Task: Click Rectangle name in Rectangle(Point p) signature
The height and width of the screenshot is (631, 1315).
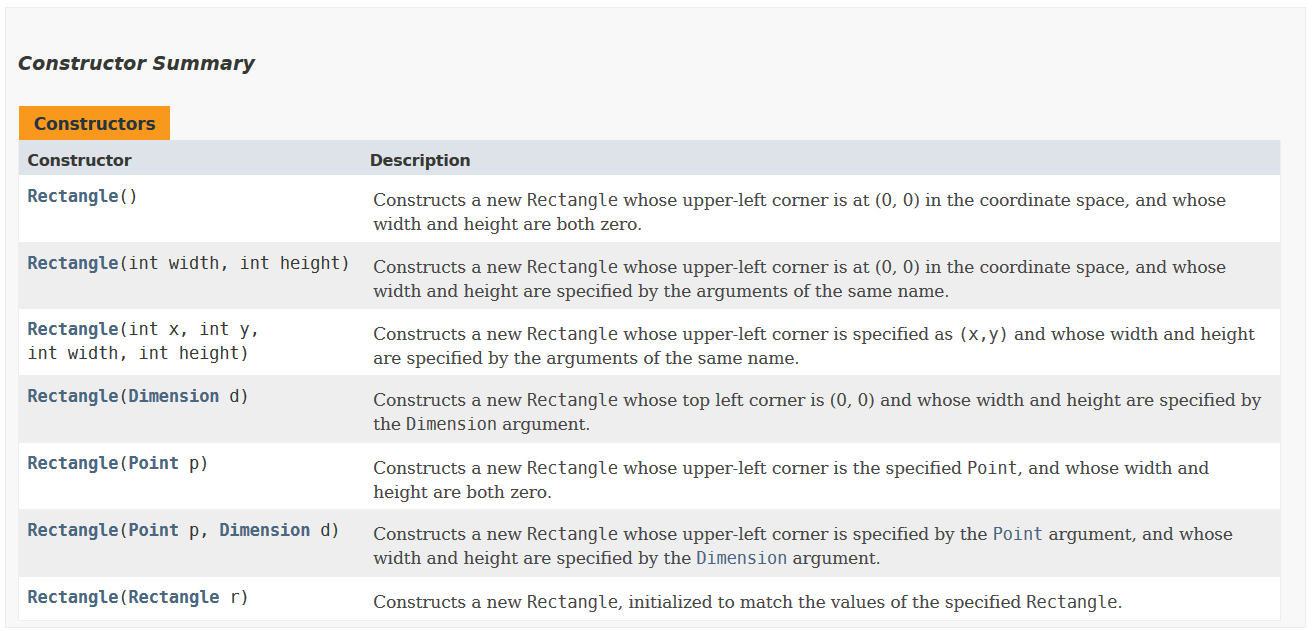Action: (x=73, y=464)
